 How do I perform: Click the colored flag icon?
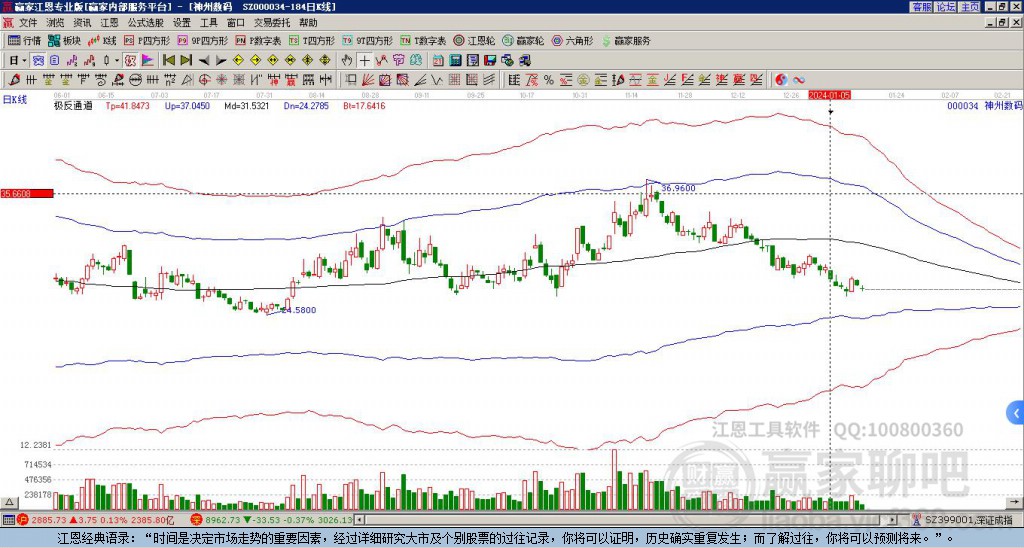click(x=148, y=61)
